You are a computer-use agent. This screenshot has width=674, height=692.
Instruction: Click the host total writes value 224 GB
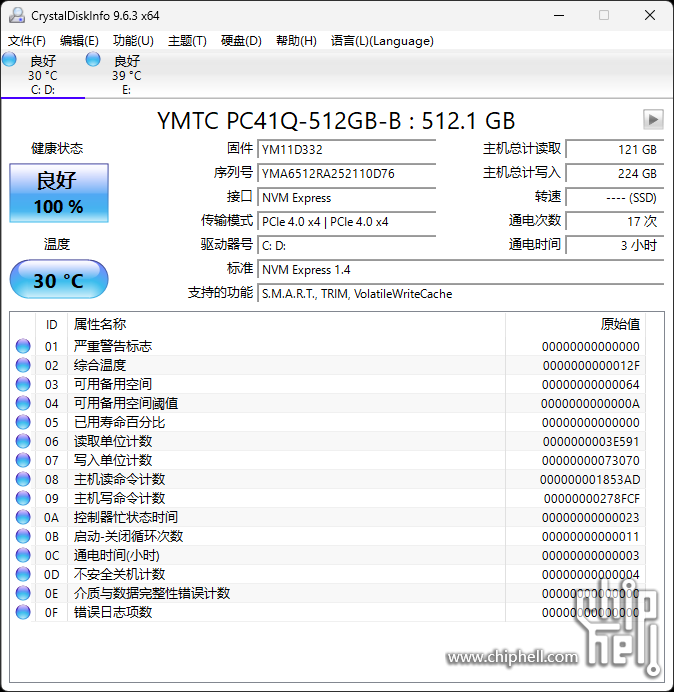click(614, 173)
